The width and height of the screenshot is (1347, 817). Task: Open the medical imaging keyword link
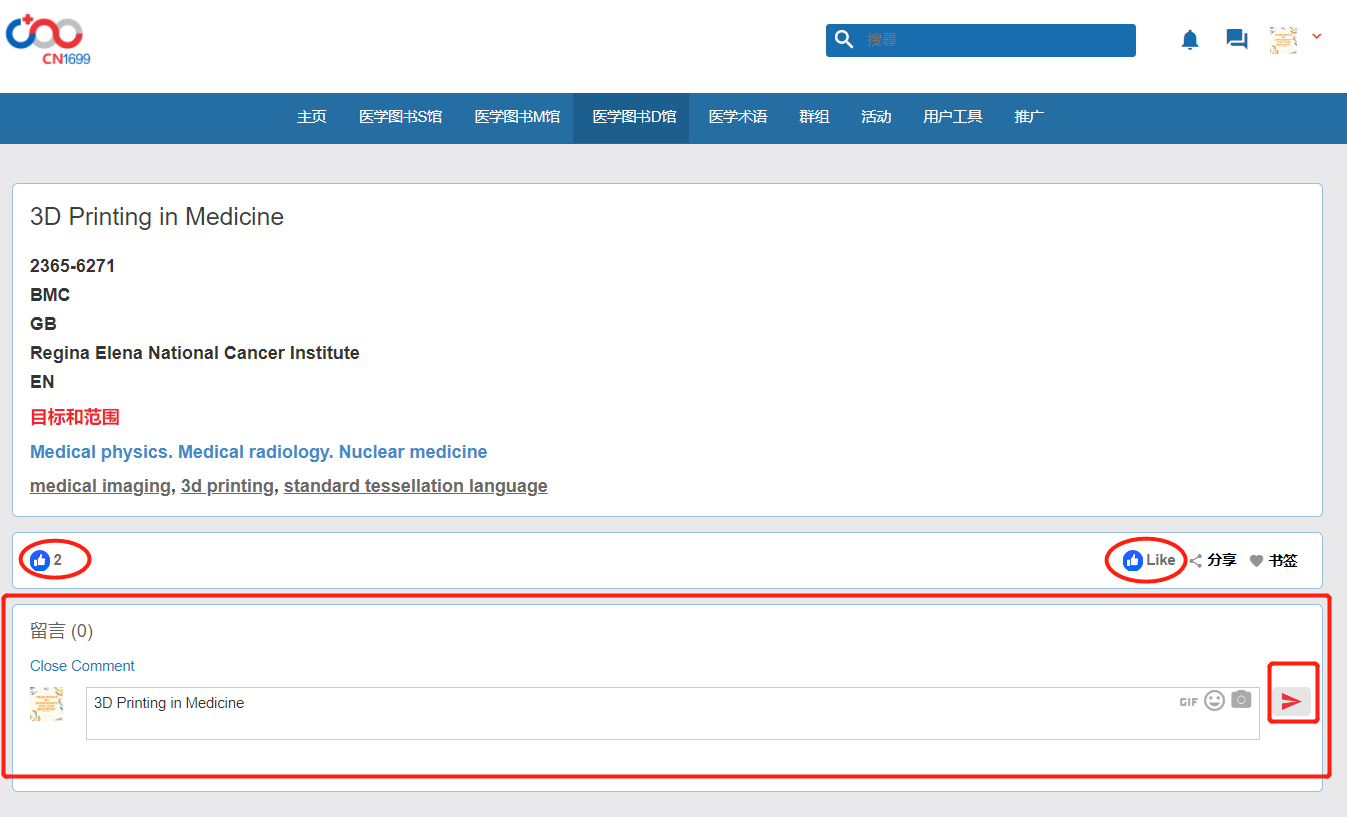[100, 486]
